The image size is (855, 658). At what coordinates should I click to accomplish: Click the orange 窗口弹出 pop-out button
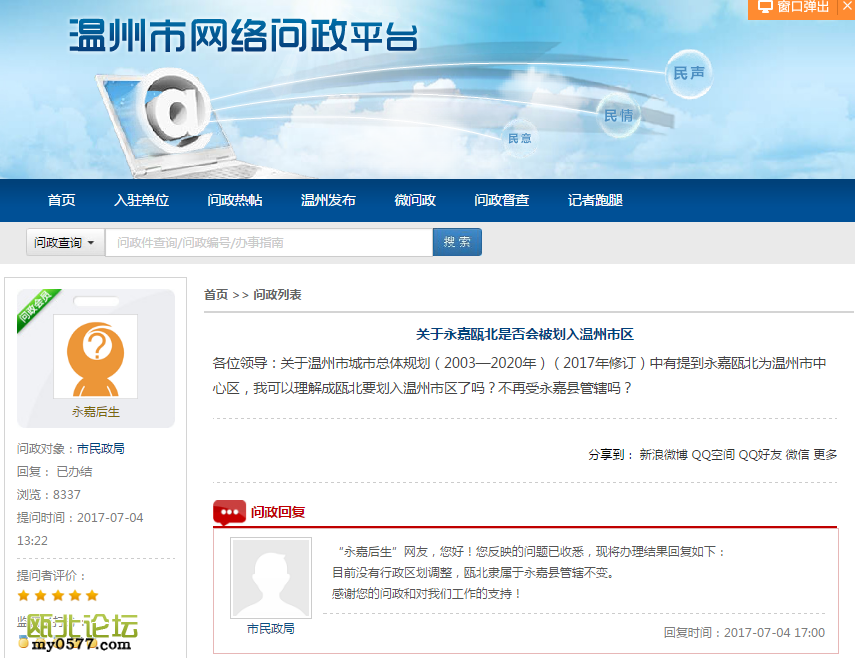point(794,8)
